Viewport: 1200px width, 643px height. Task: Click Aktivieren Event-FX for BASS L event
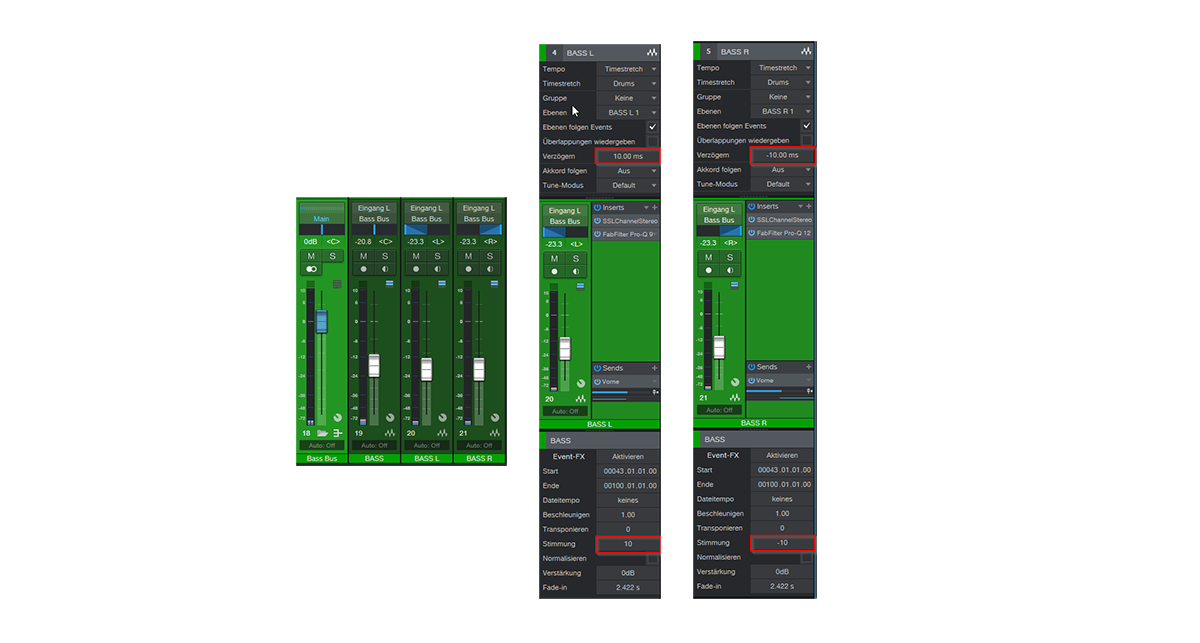click(x=628, y=456)
